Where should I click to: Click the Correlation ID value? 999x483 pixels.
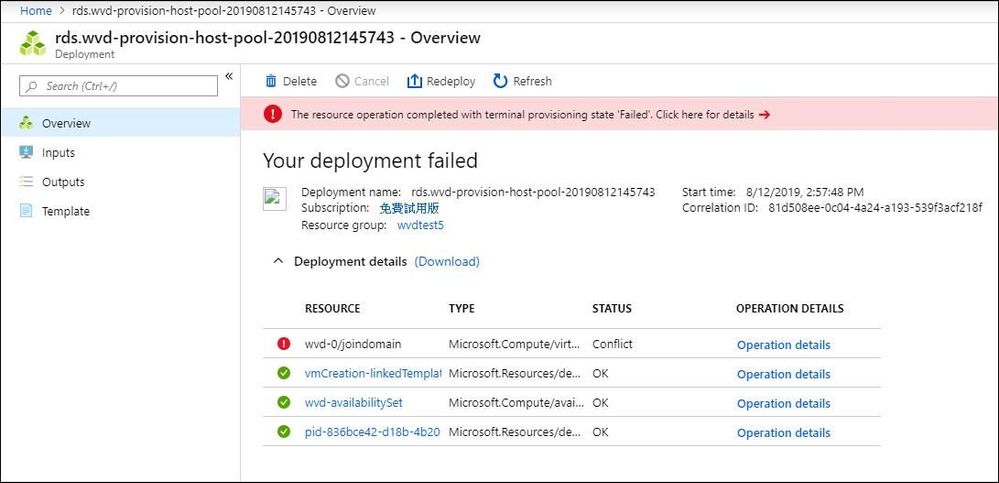pyautogui.click(x=875, y=208)
